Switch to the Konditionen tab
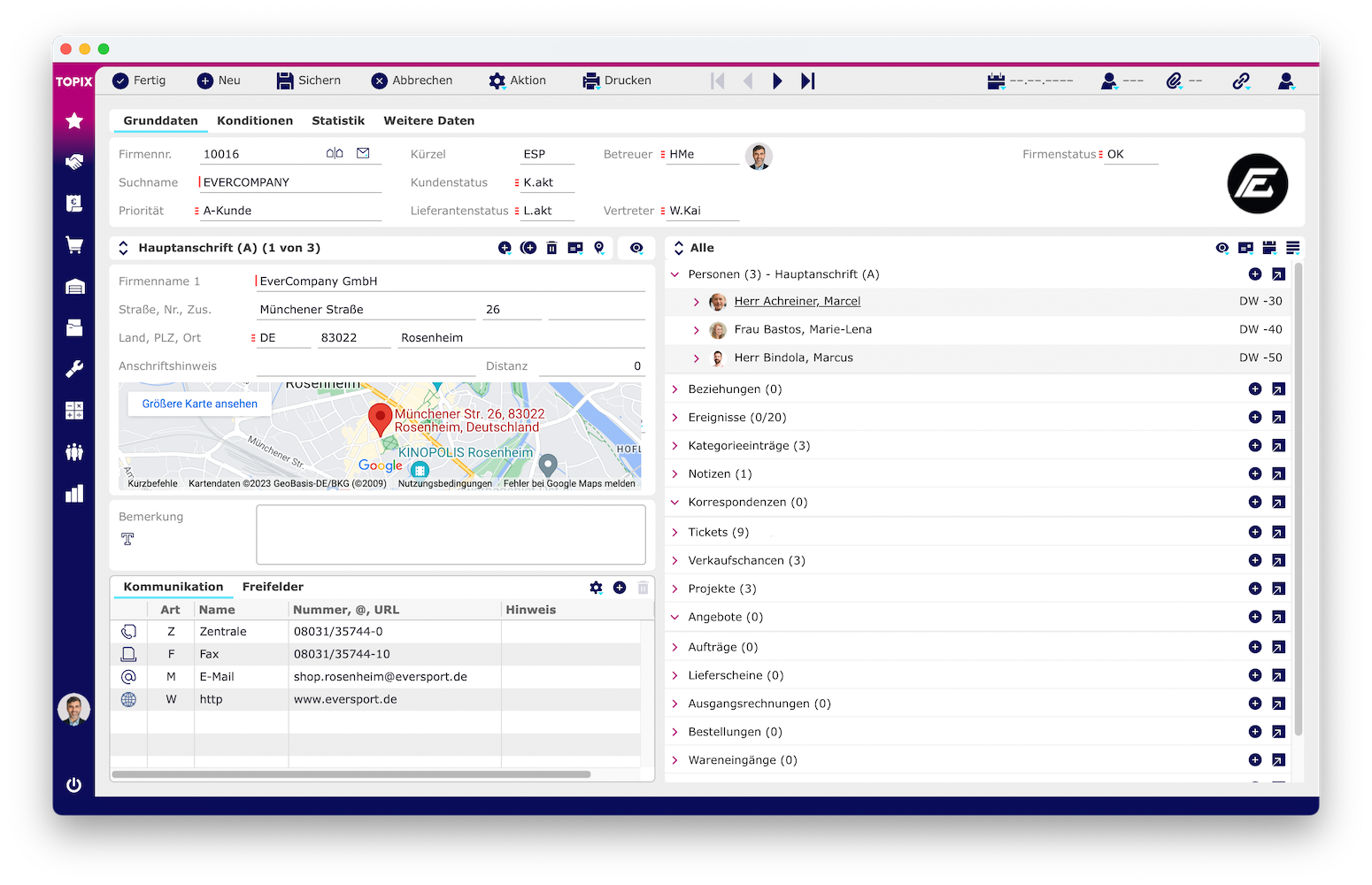 click(x=255, y=120)
